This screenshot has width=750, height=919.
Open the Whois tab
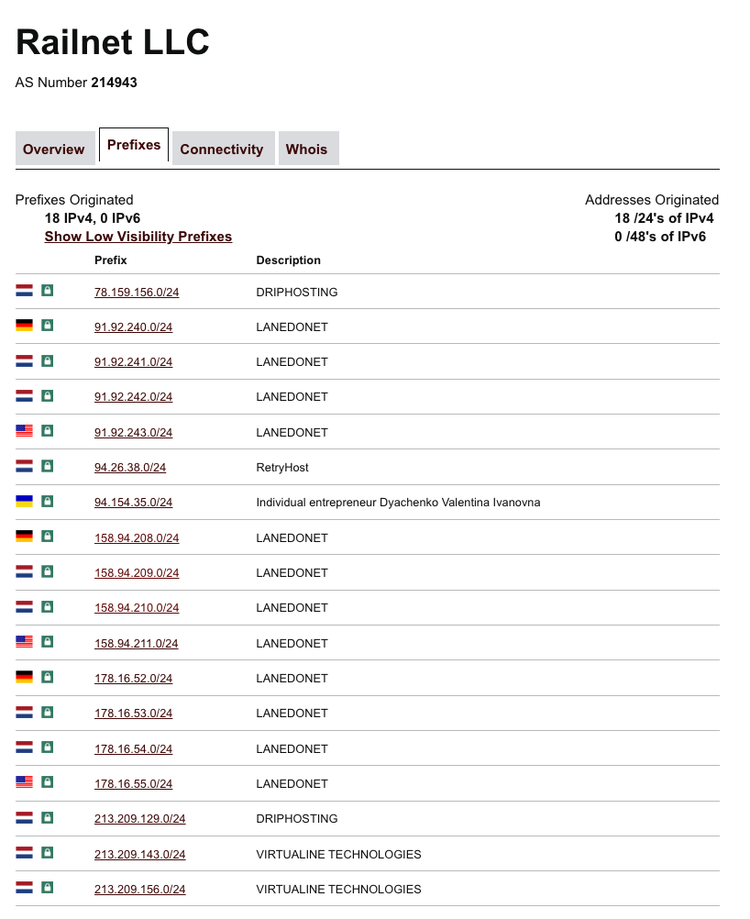tap(306, 149)
